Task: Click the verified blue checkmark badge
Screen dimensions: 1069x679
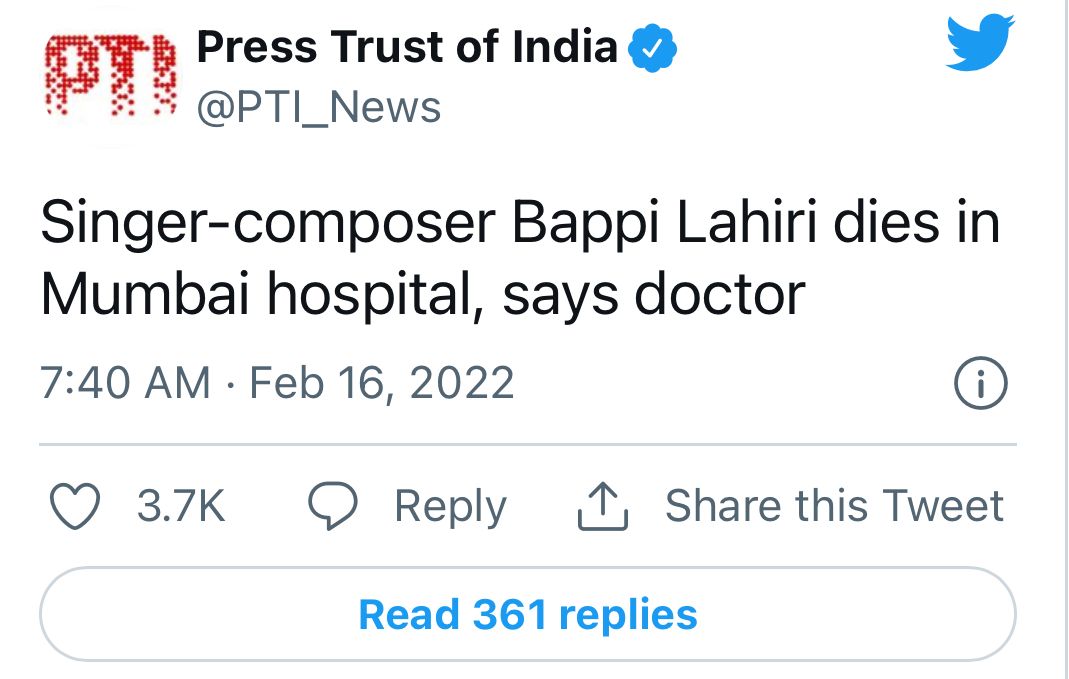Action: pos(654,46)
